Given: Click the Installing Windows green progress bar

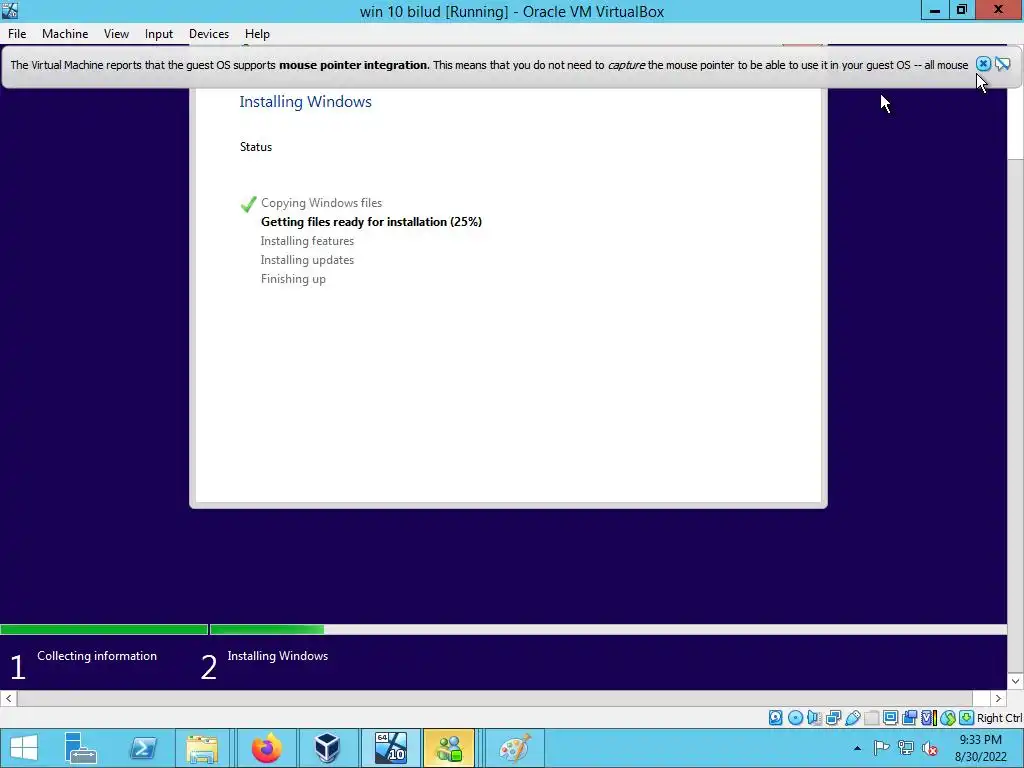Looking at the screenshot, I should (267, 630).
